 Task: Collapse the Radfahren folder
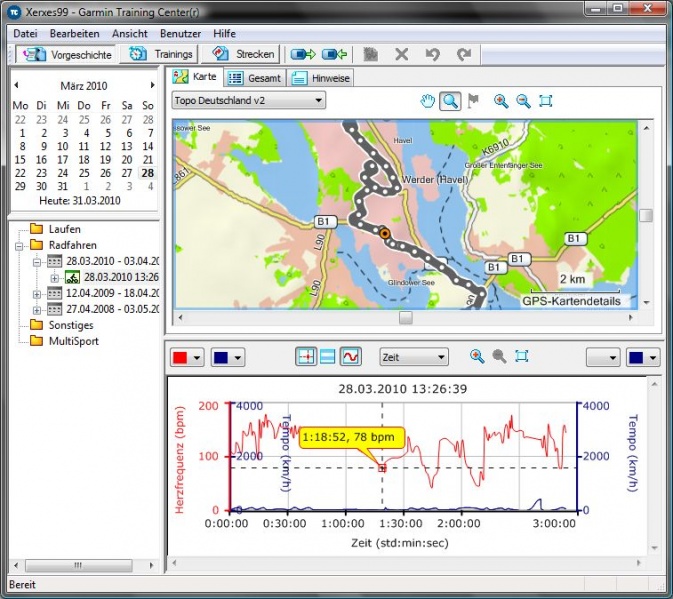(19, 246)
